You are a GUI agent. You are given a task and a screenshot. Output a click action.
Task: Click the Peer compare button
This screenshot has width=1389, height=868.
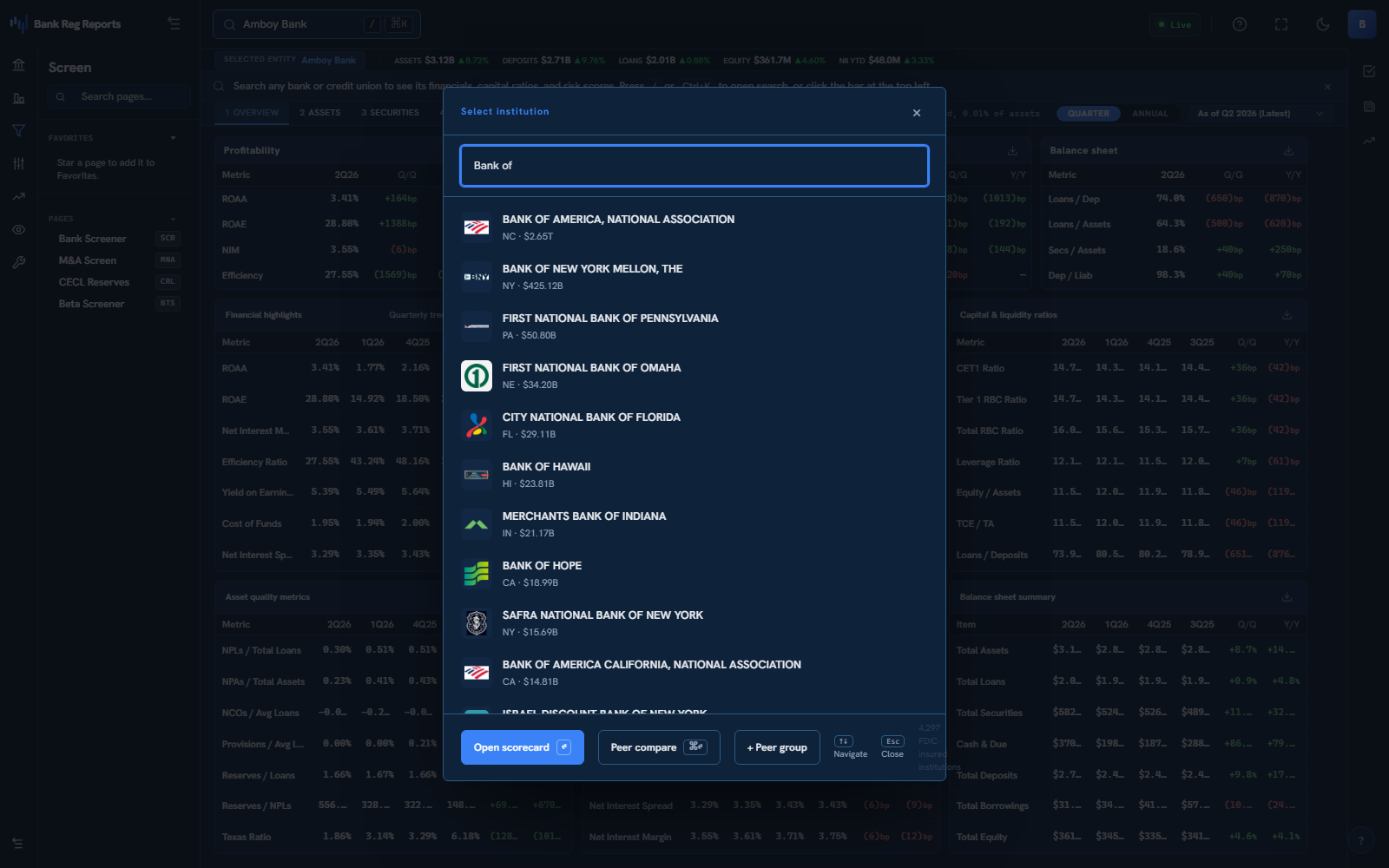(x=659, y=747)
